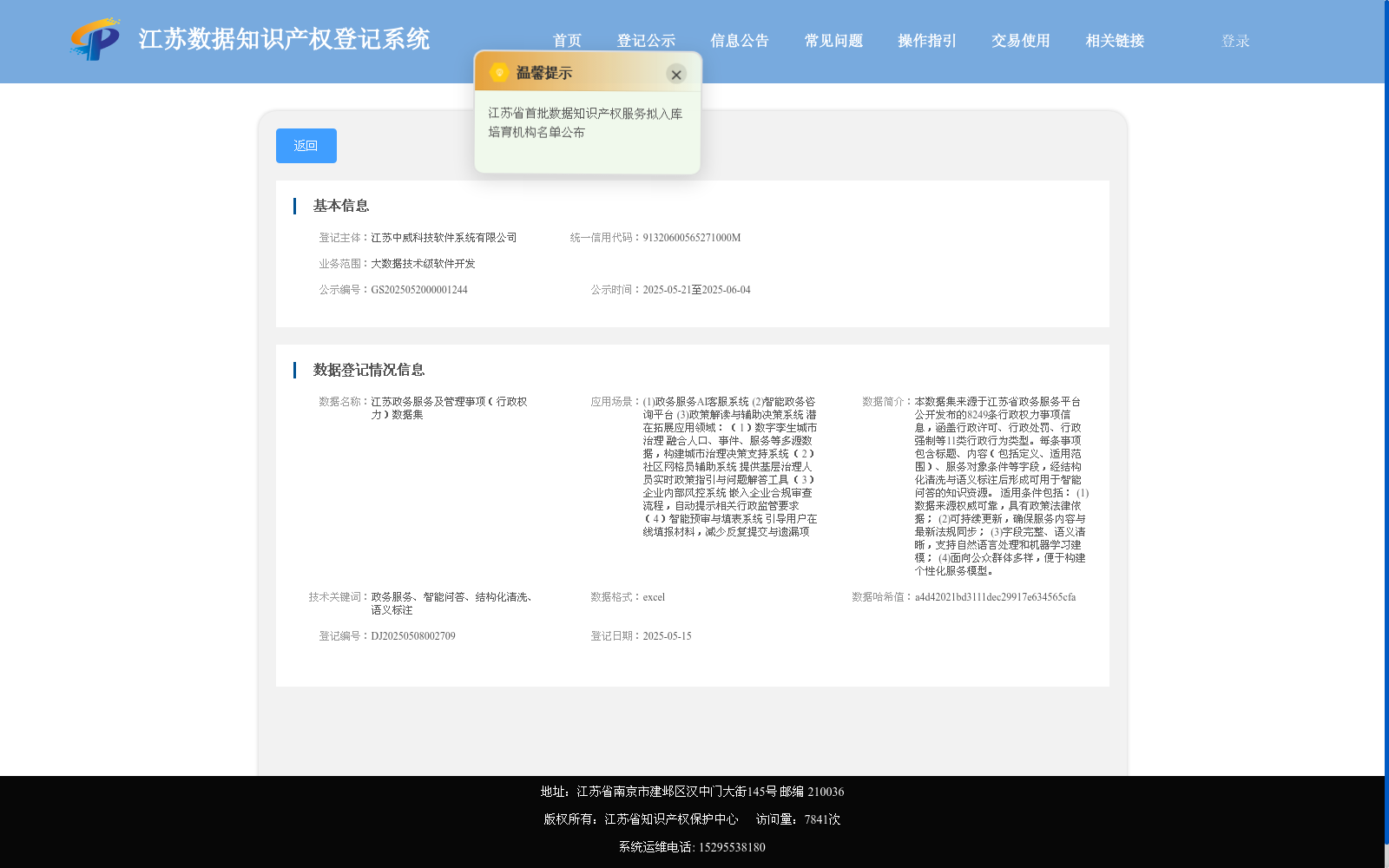Open the 登记公示 menu
Image resolution: width=1389 pixels, height=868 pixels.
pyautogui.click(x=646, y=41)
